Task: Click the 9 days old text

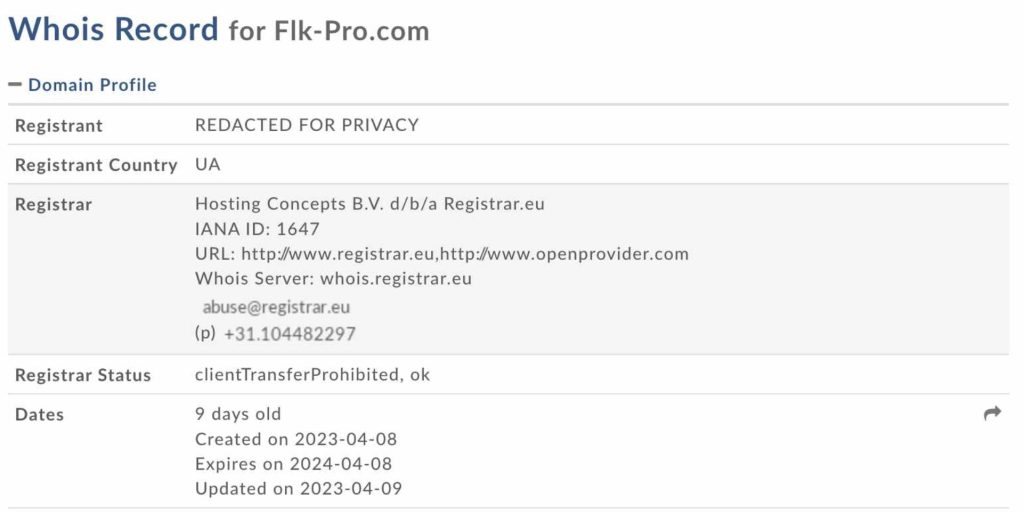Action: (x=238, y=414)
